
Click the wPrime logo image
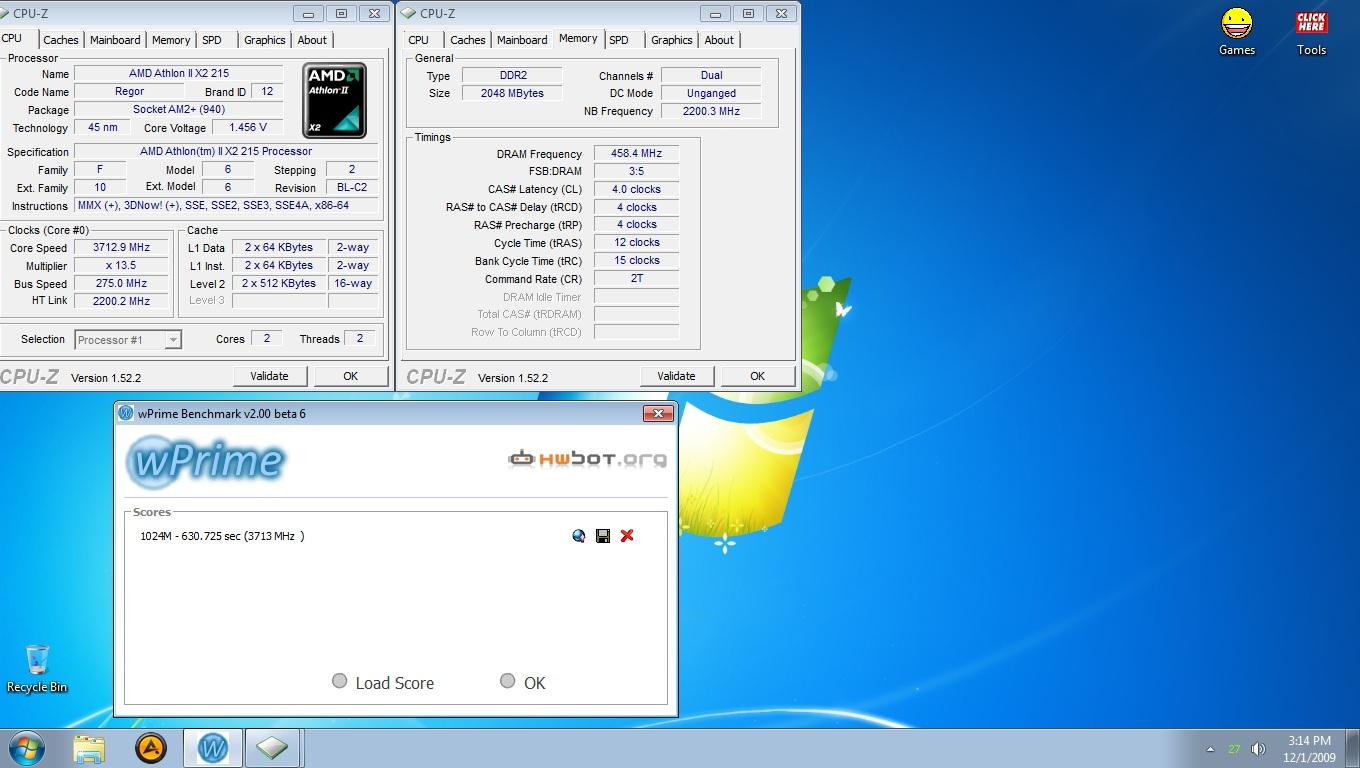[206, 460]
